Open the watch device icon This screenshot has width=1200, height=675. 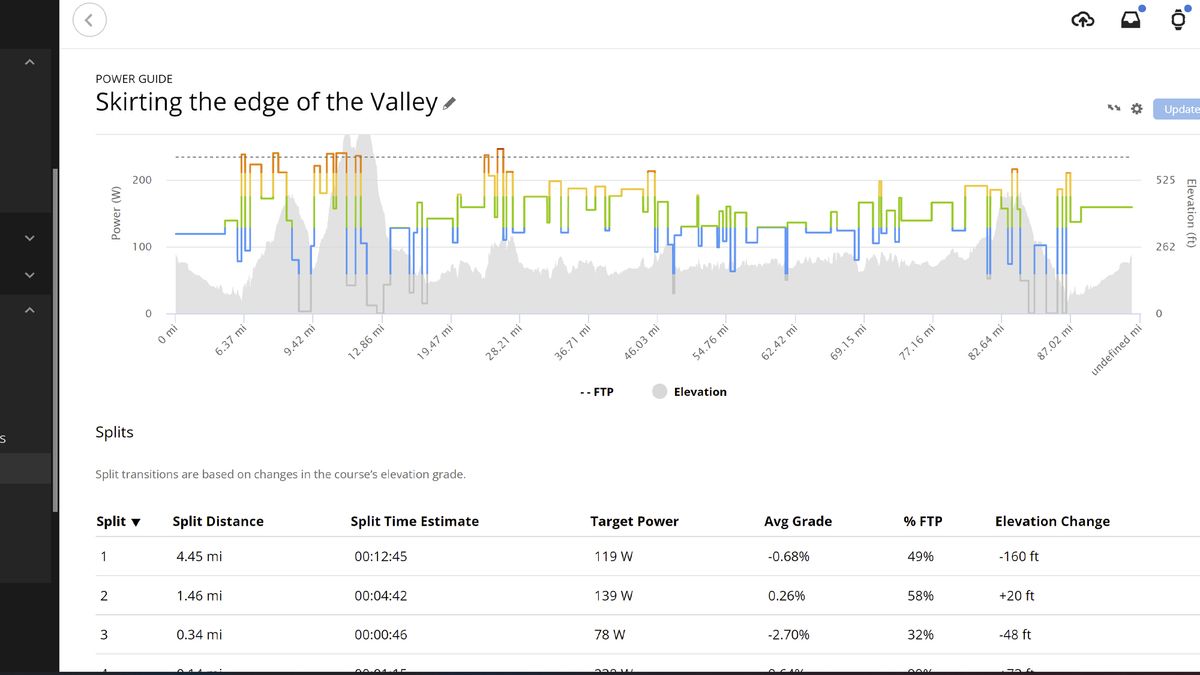coord(1180,20)
